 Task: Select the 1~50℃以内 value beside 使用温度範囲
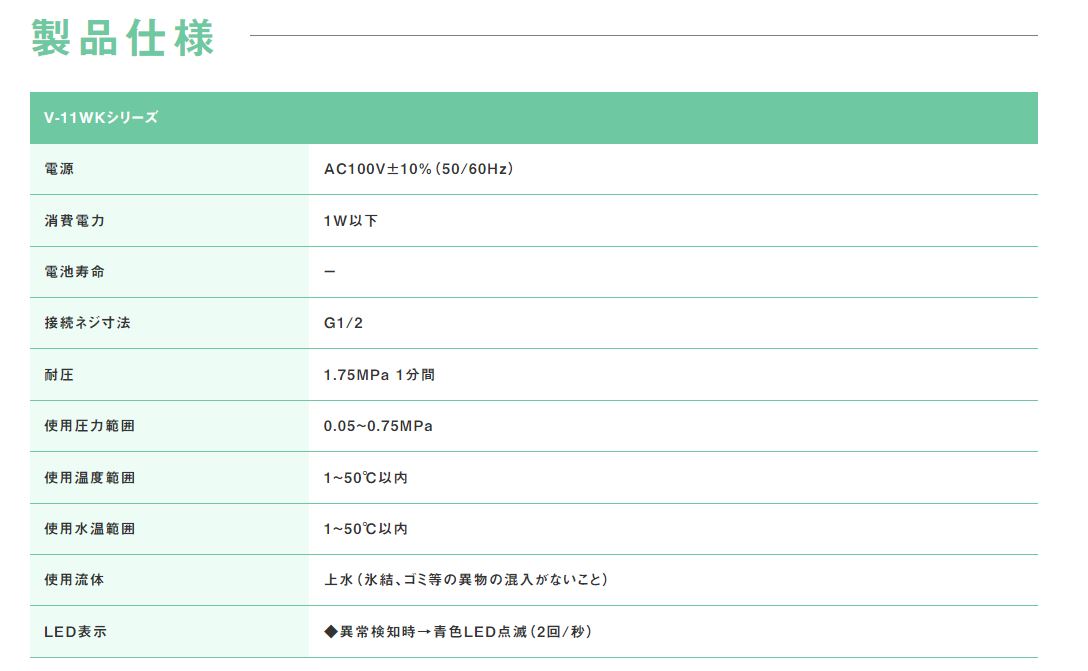click(365, 478)
